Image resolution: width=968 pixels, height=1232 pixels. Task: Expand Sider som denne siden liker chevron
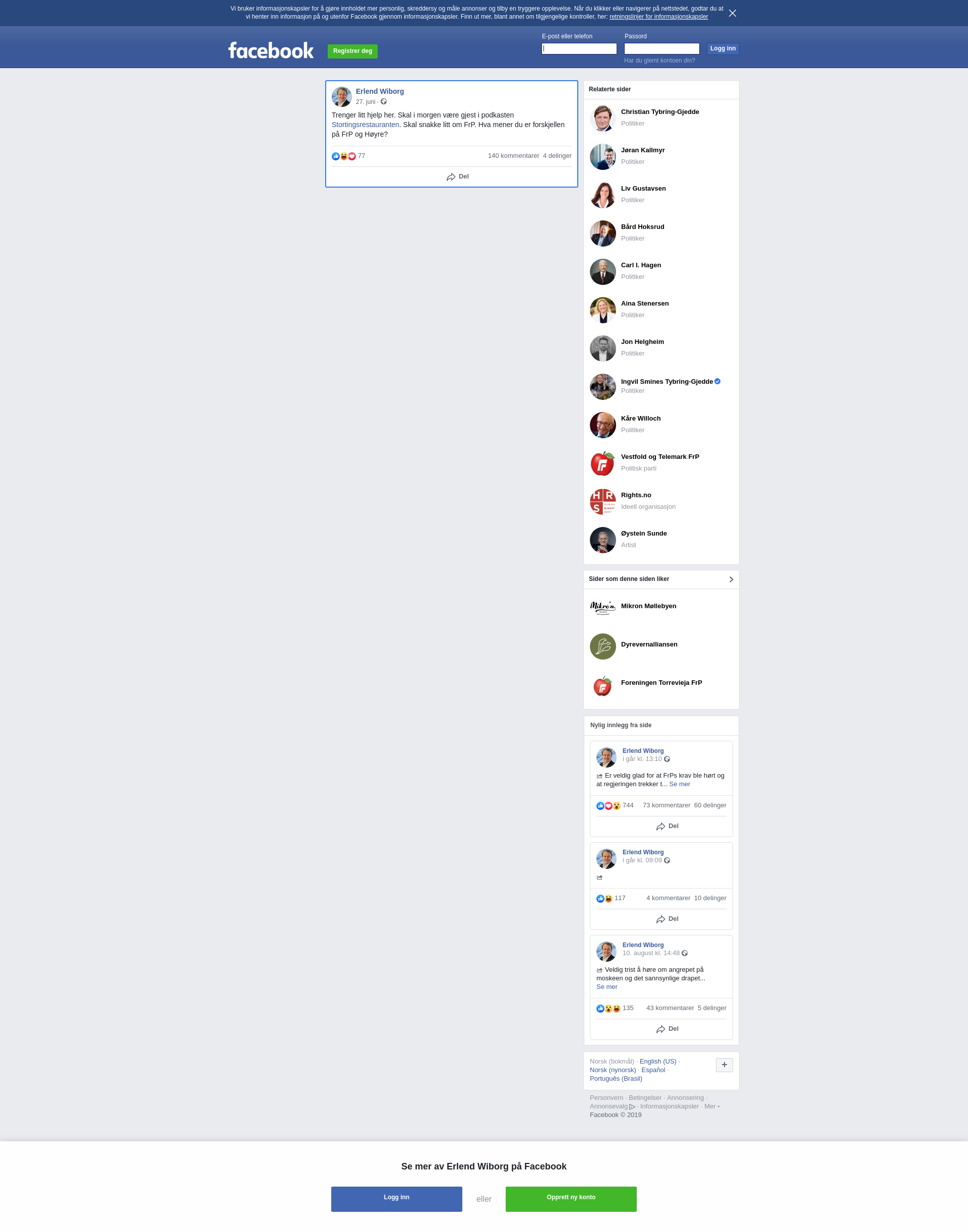coord(731,579)
